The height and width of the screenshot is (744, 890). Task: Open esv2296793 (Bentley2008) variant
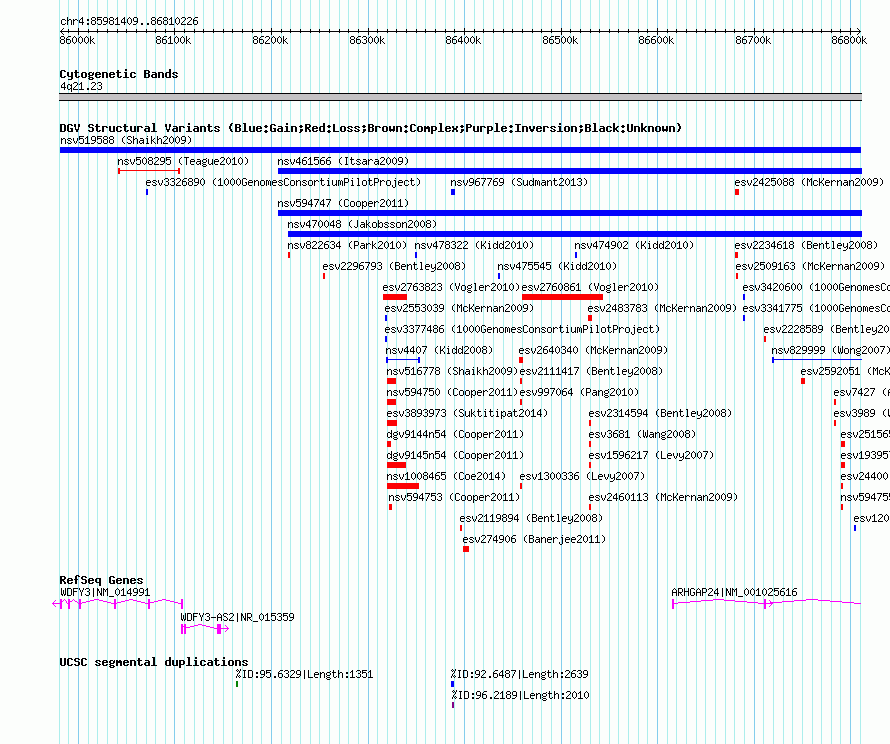point(394,266)
